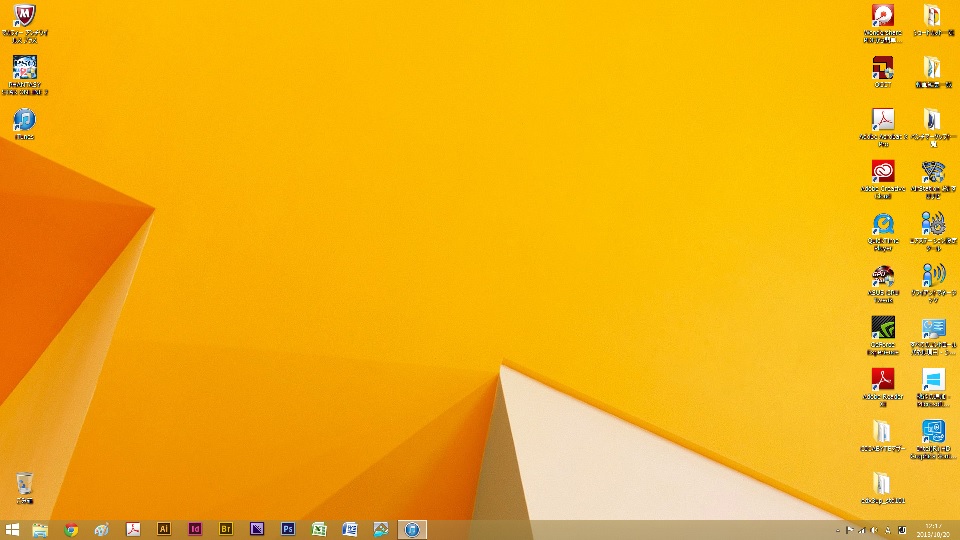Screen dimensions: 960x540
Task: Select the GeForce Experience desktop shortcut
Action: [883, 328]
